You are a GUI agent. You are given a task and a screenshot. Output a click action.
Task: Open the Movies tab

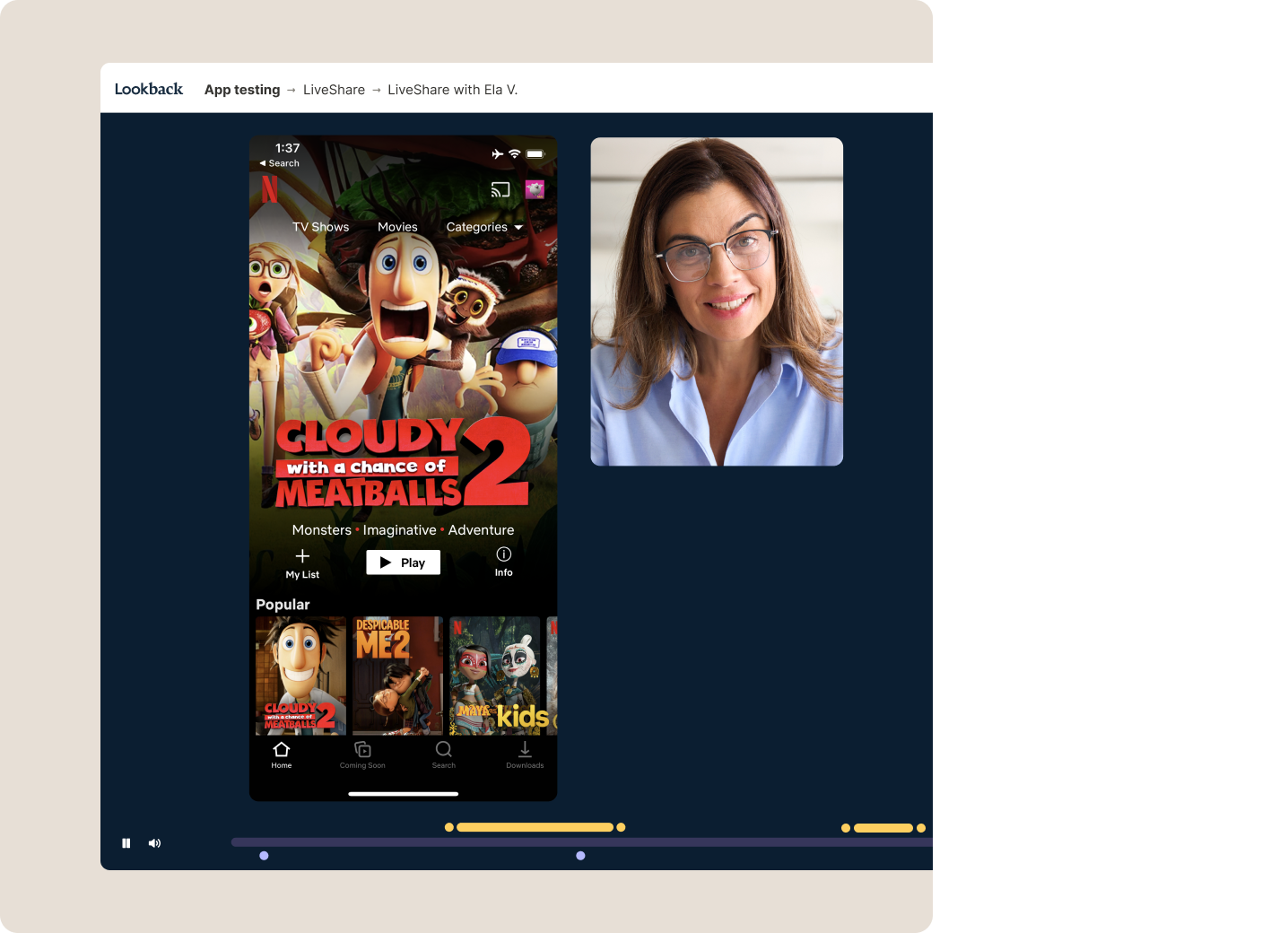397,227
